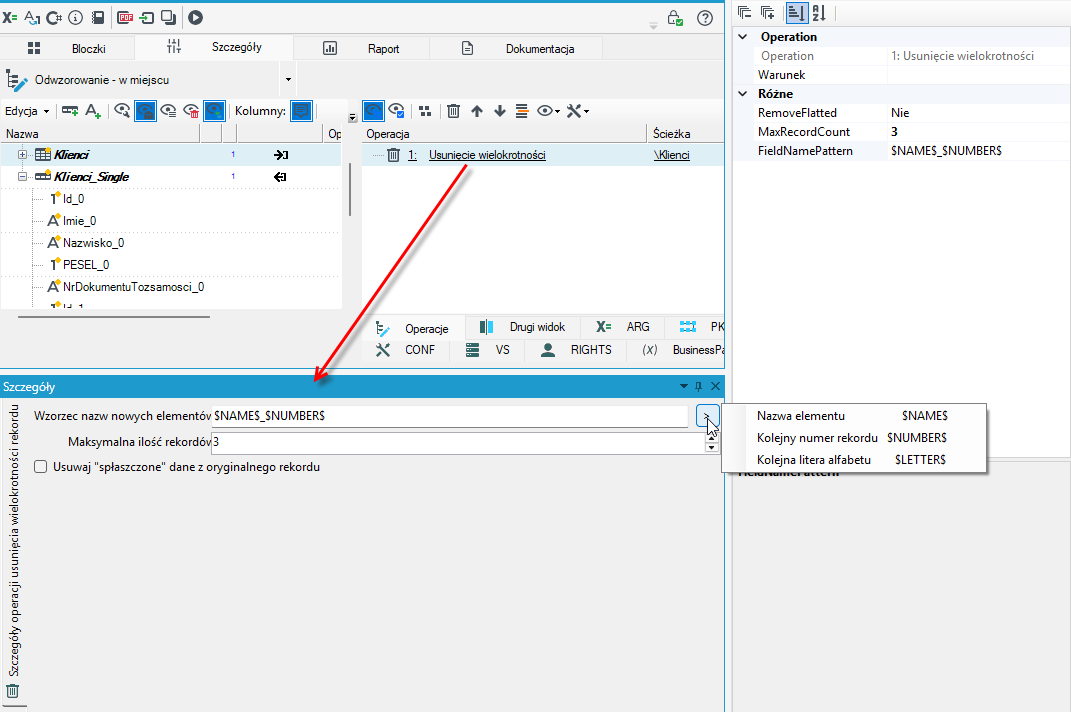Viewport: 1071px width, 712px height.
Task: Click the orange lines list icon
Action: point(522,111)
